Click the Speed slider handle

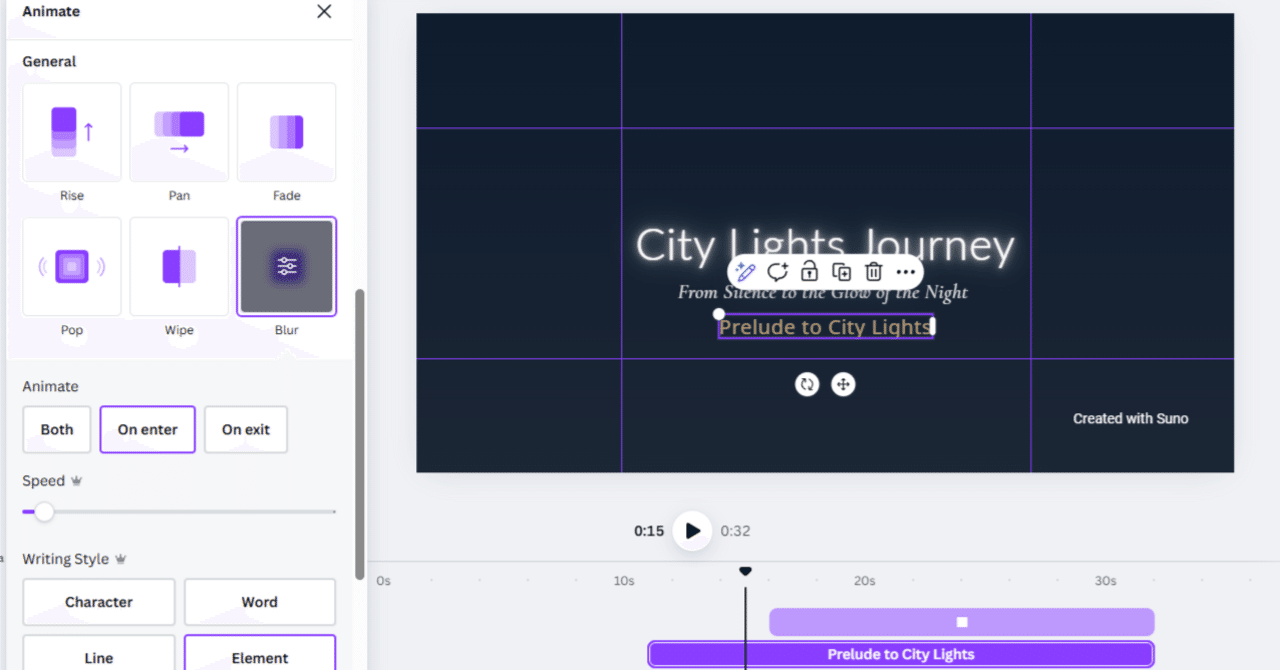44,512
